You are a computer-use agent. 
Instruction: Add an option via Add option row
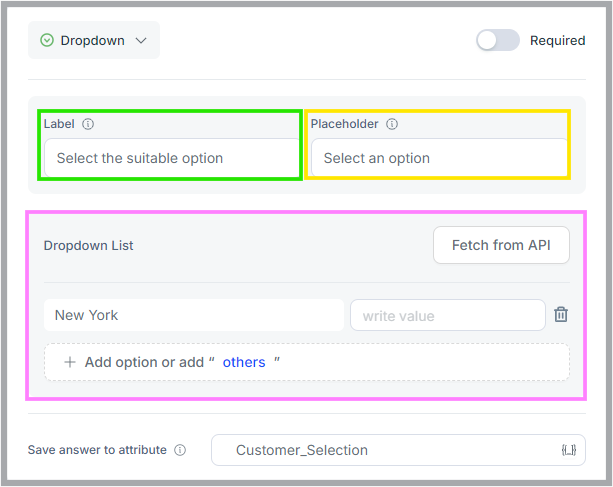(307, 362)
